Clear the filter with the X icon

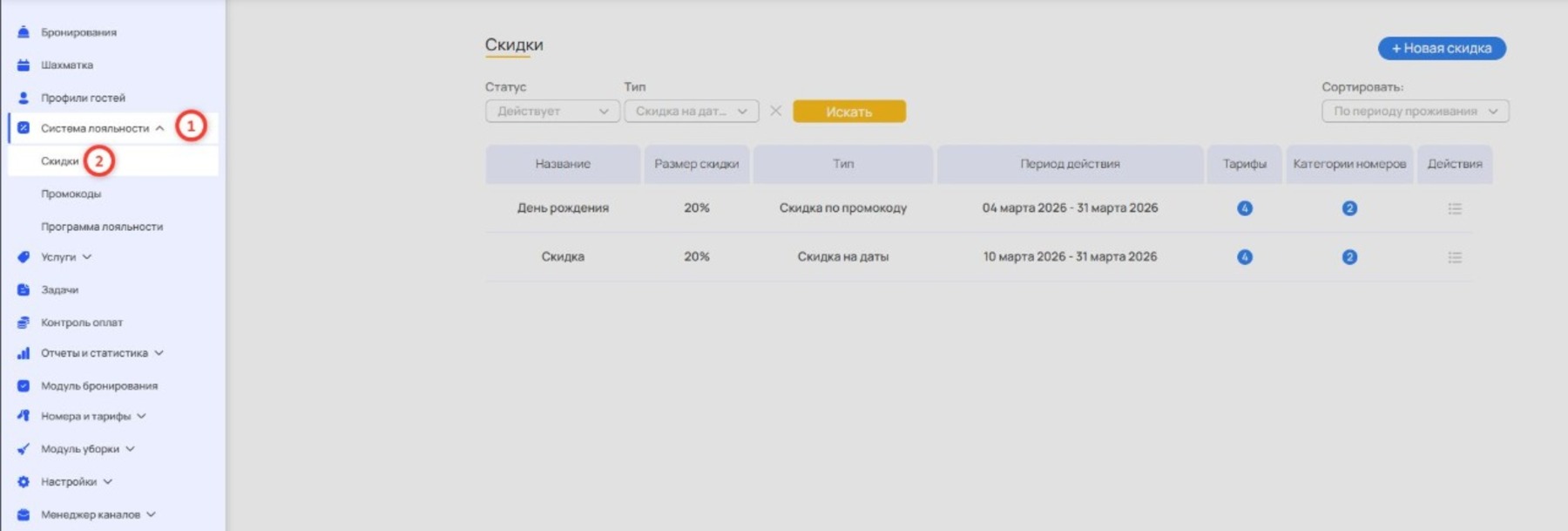(775, 111)
